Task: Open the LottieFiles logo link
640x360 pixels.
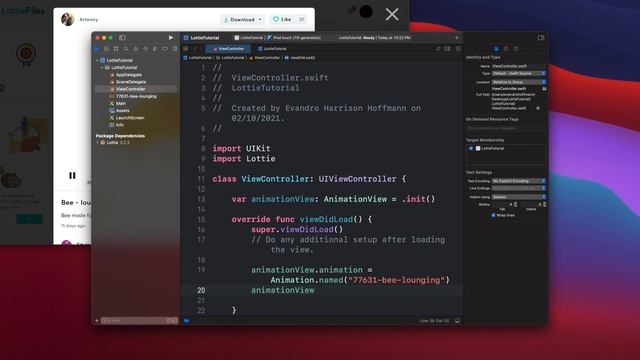Action: pos(22,11)
